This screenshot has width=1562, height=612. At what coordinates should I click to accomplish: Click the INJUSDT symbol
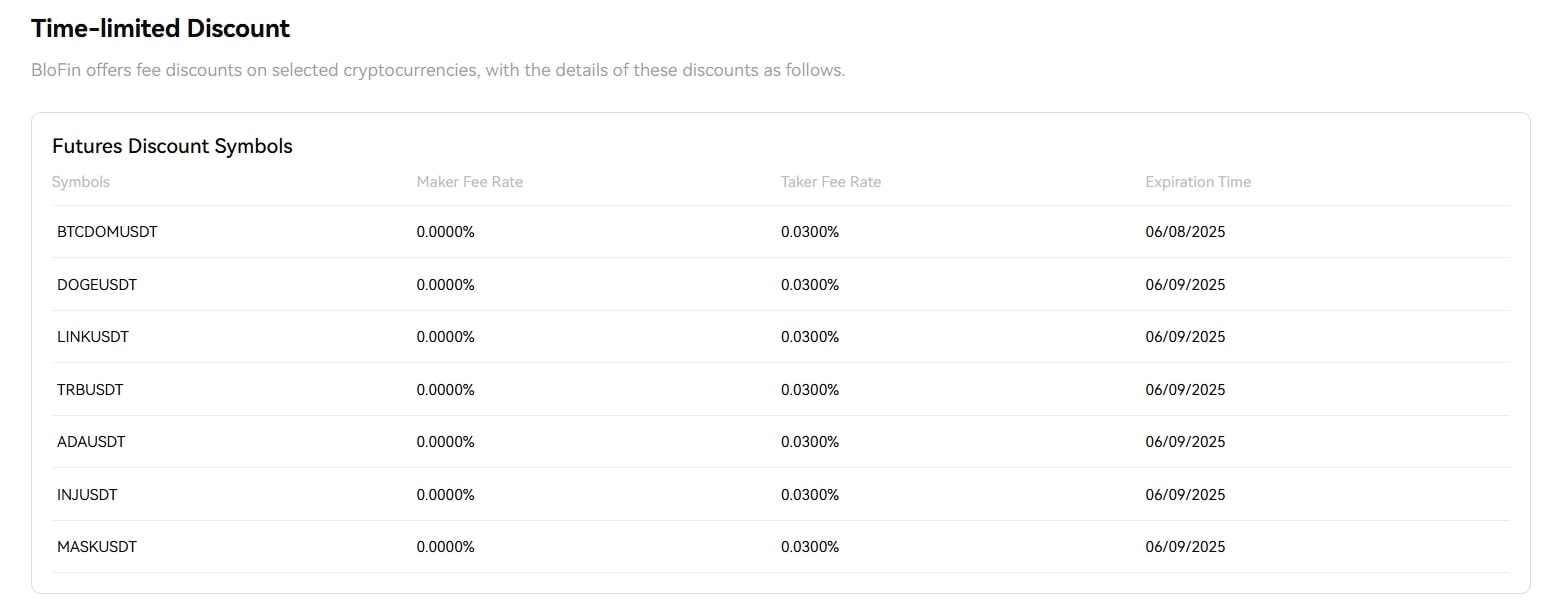(x=87, y=495)
